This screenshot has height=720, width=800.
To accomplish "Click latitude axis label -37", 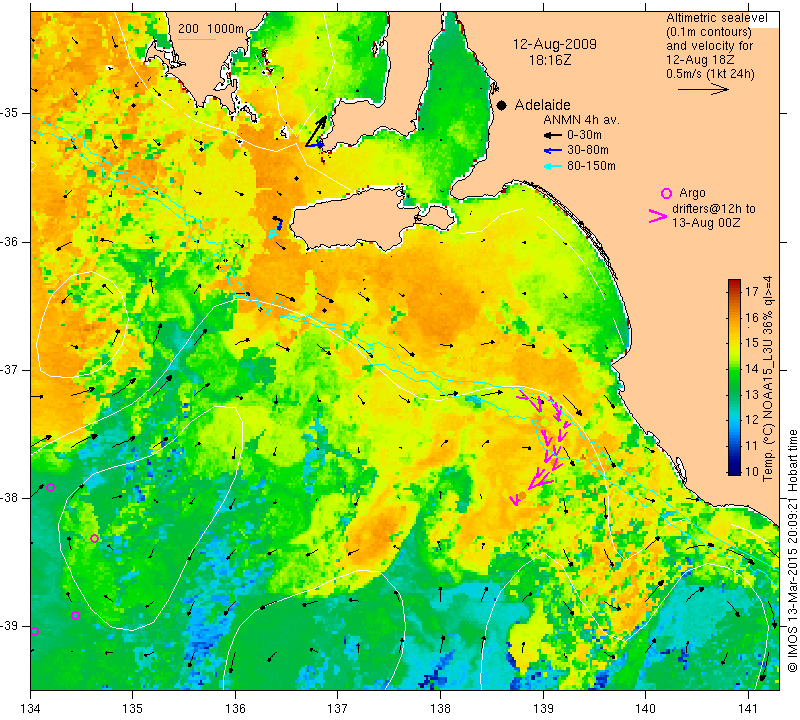I will point(10,369).
